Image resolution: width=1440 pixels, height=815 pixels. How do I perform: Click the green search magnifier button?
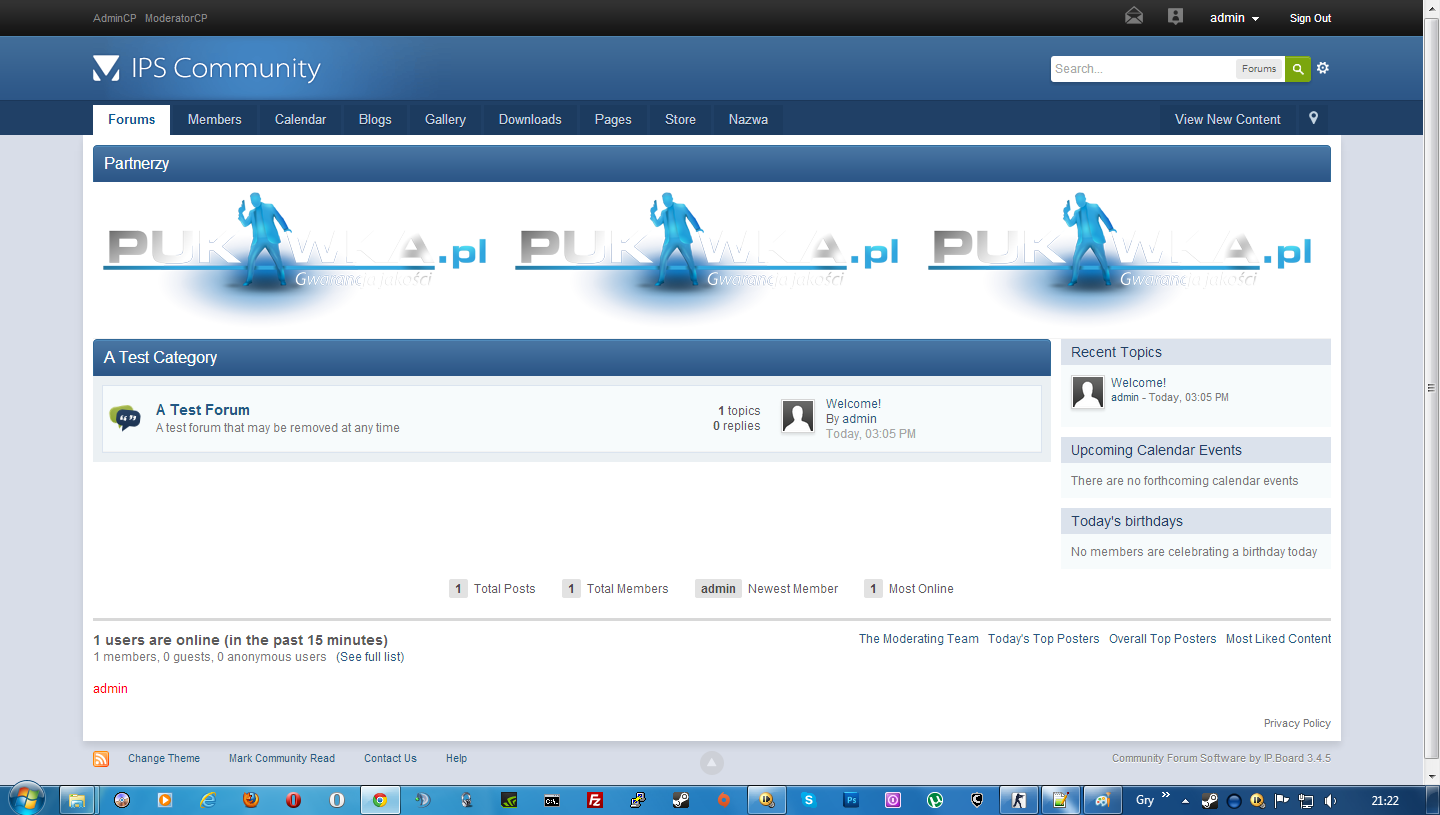coord(1297,69)
